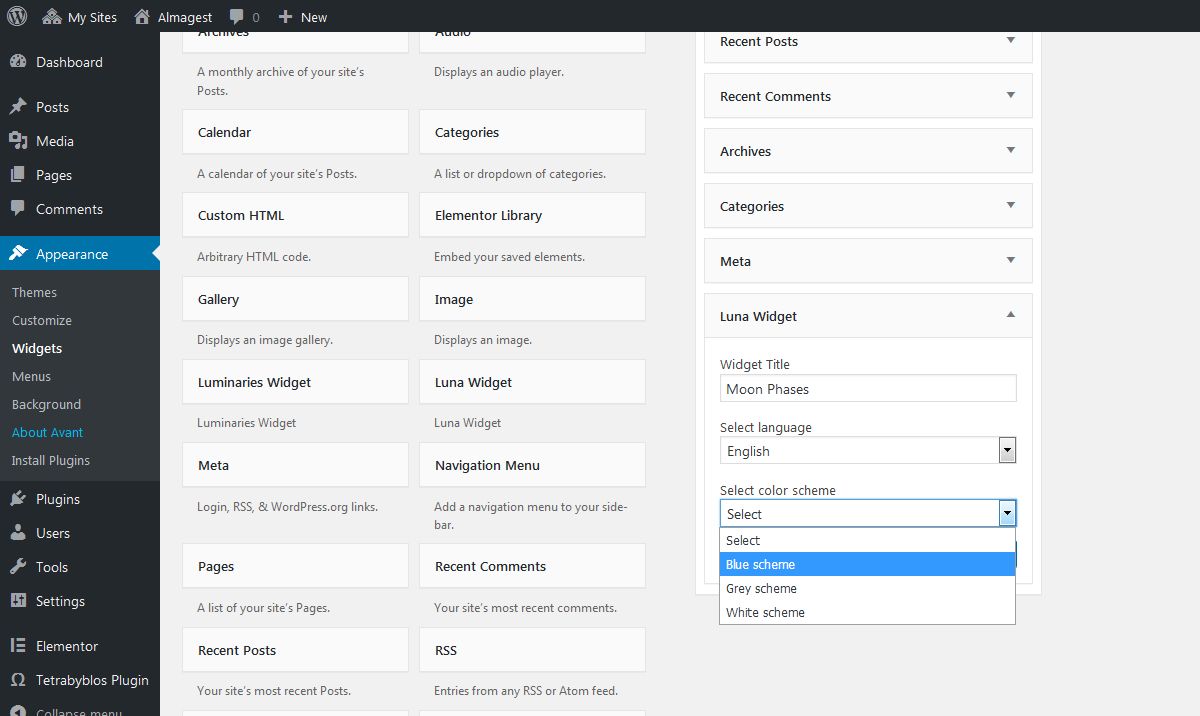
Task: Collapse the Luna Widget panel
Action: (1010, 316)
